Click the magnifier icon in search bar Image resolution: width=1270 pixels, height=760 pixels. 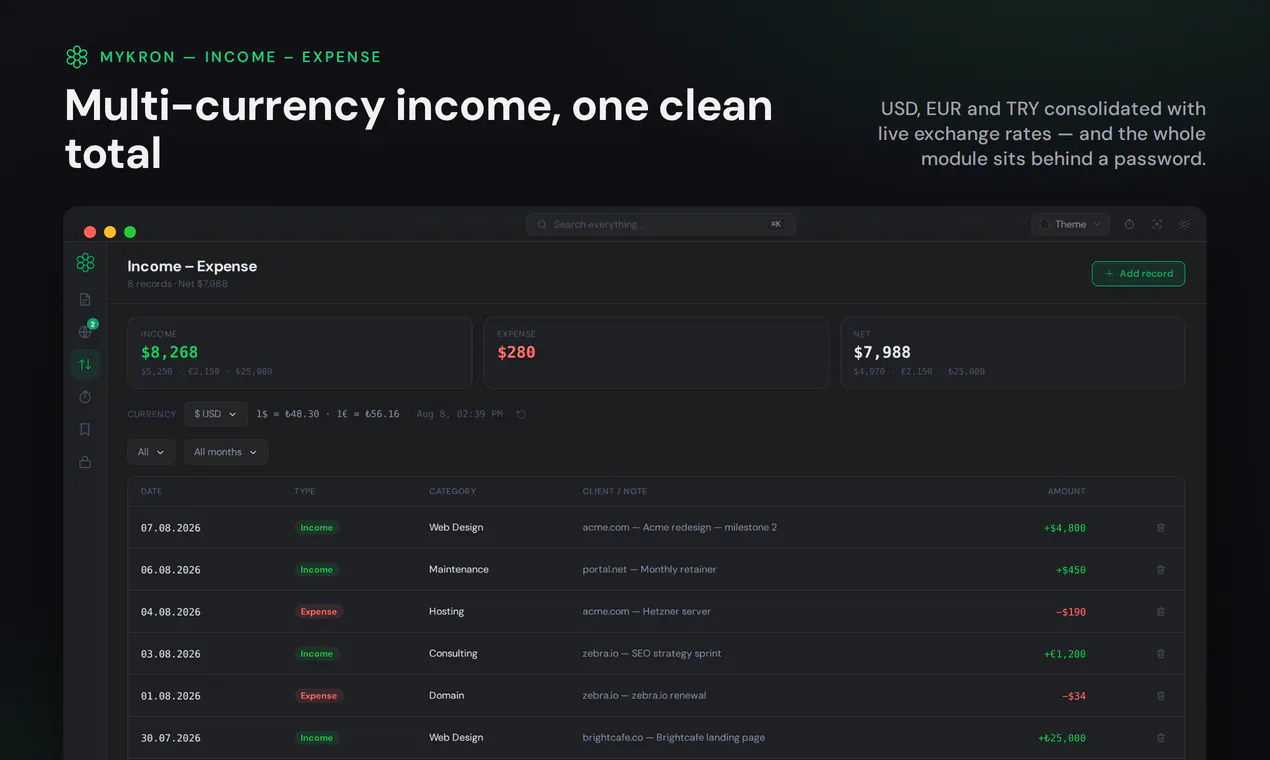point(542,224)
